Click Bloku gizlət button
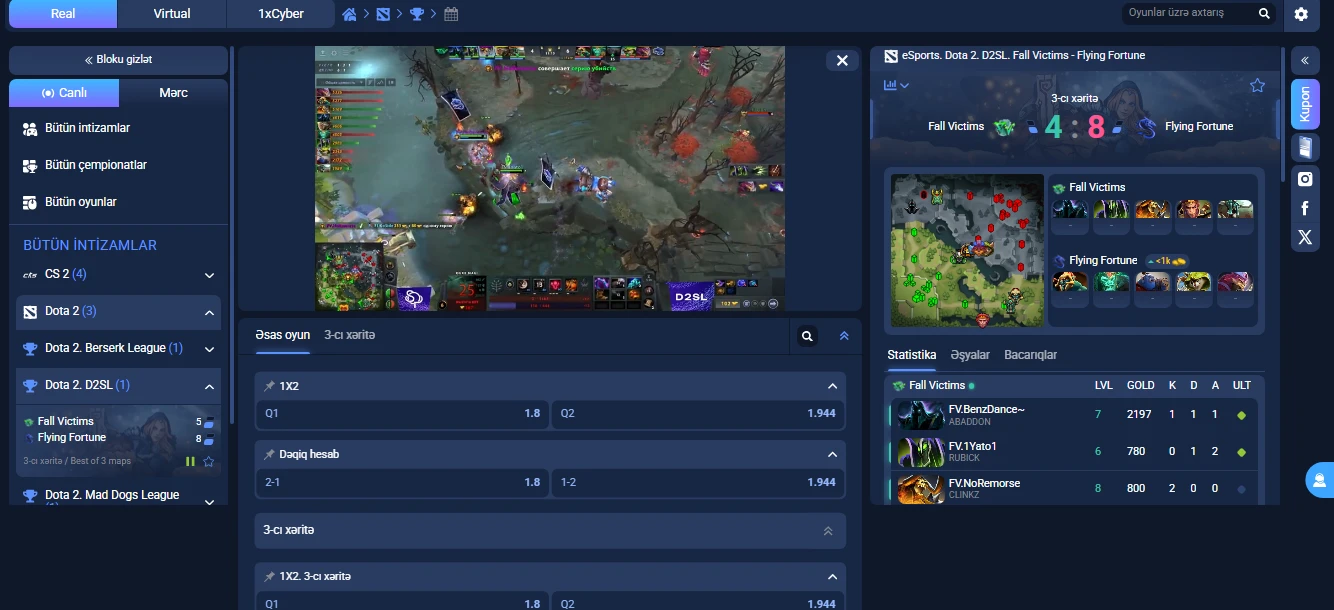Viewport: 1334px width, 610px height. pos(118,60)
